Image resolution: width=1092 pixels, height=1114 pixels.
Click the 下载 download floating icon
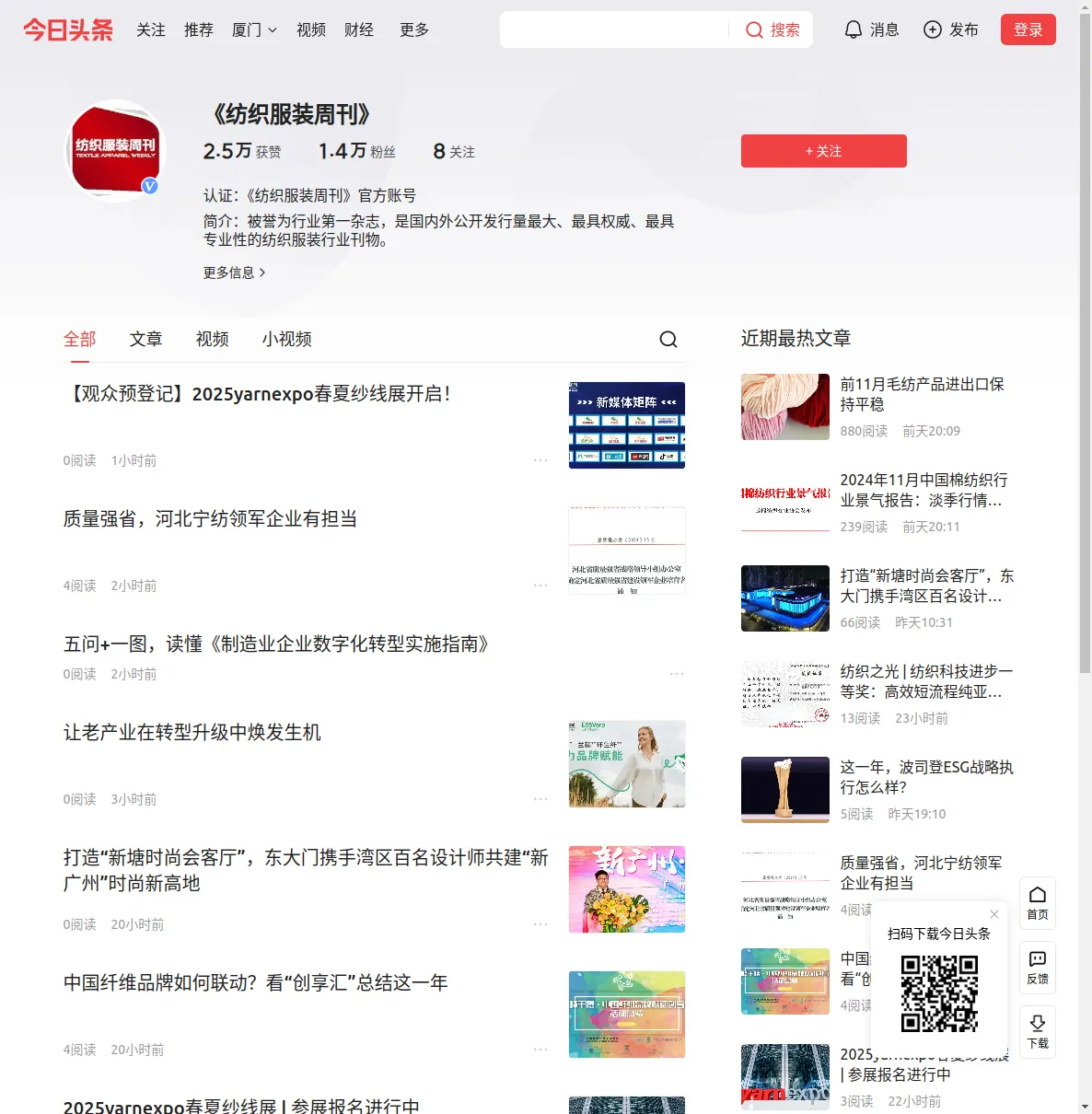tap(1038, 1032)
